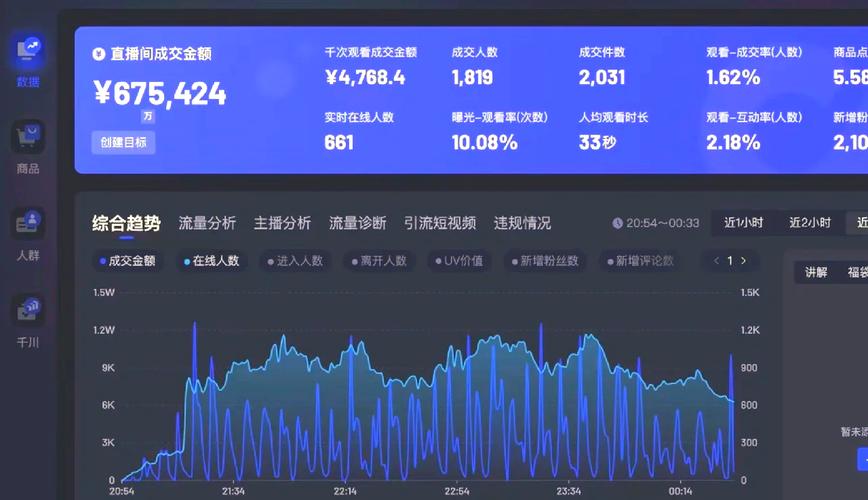Viewport: 868px width, 500px height.
Task: Switch to the 综合趋势 tab
Action: tap(126, 223)
